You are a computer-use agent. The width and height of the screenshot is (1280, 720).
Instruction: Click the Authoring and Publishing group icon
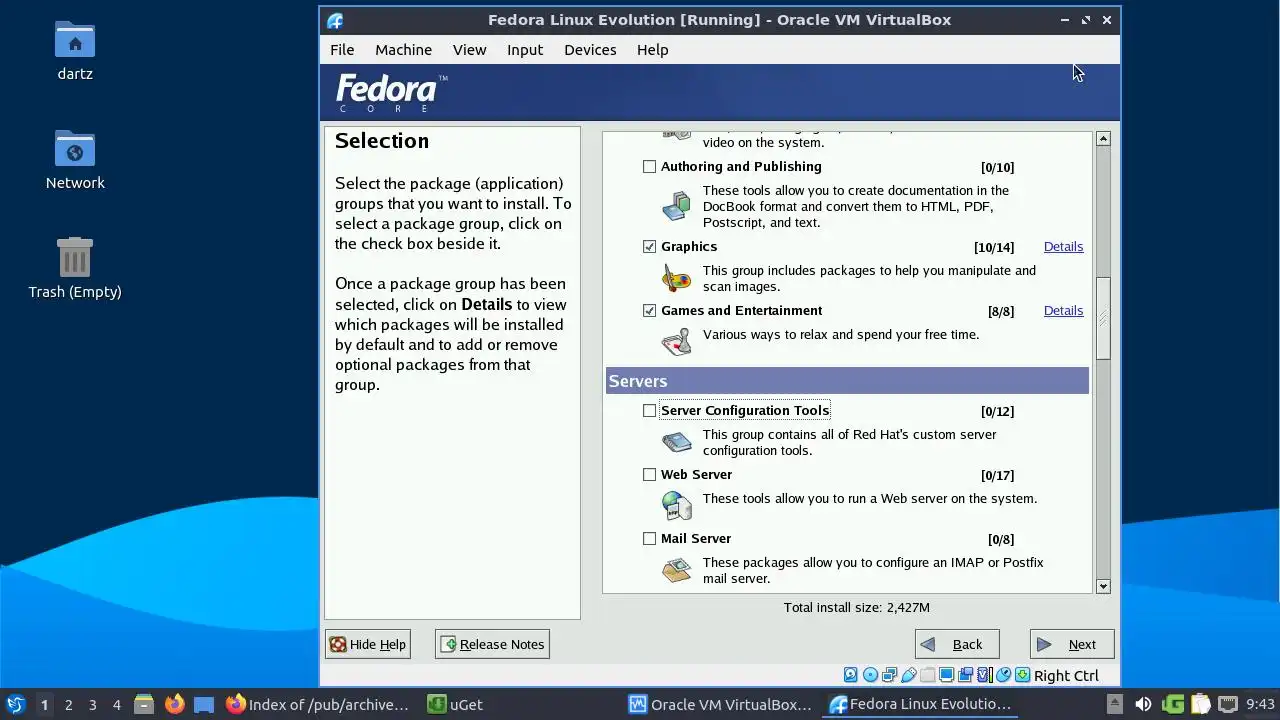pyautogui.click(x=677, y=206)
